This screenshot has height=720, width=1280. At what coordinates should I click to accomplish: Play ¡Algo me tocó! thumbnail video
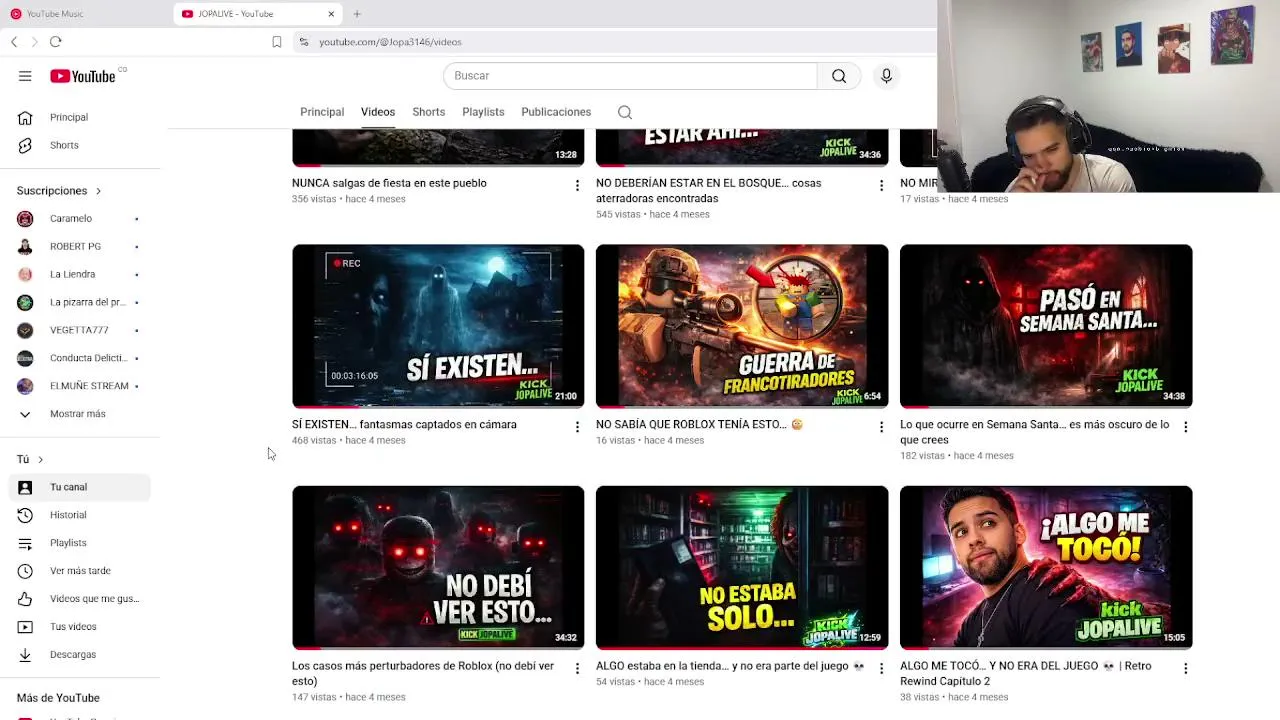1046,568
